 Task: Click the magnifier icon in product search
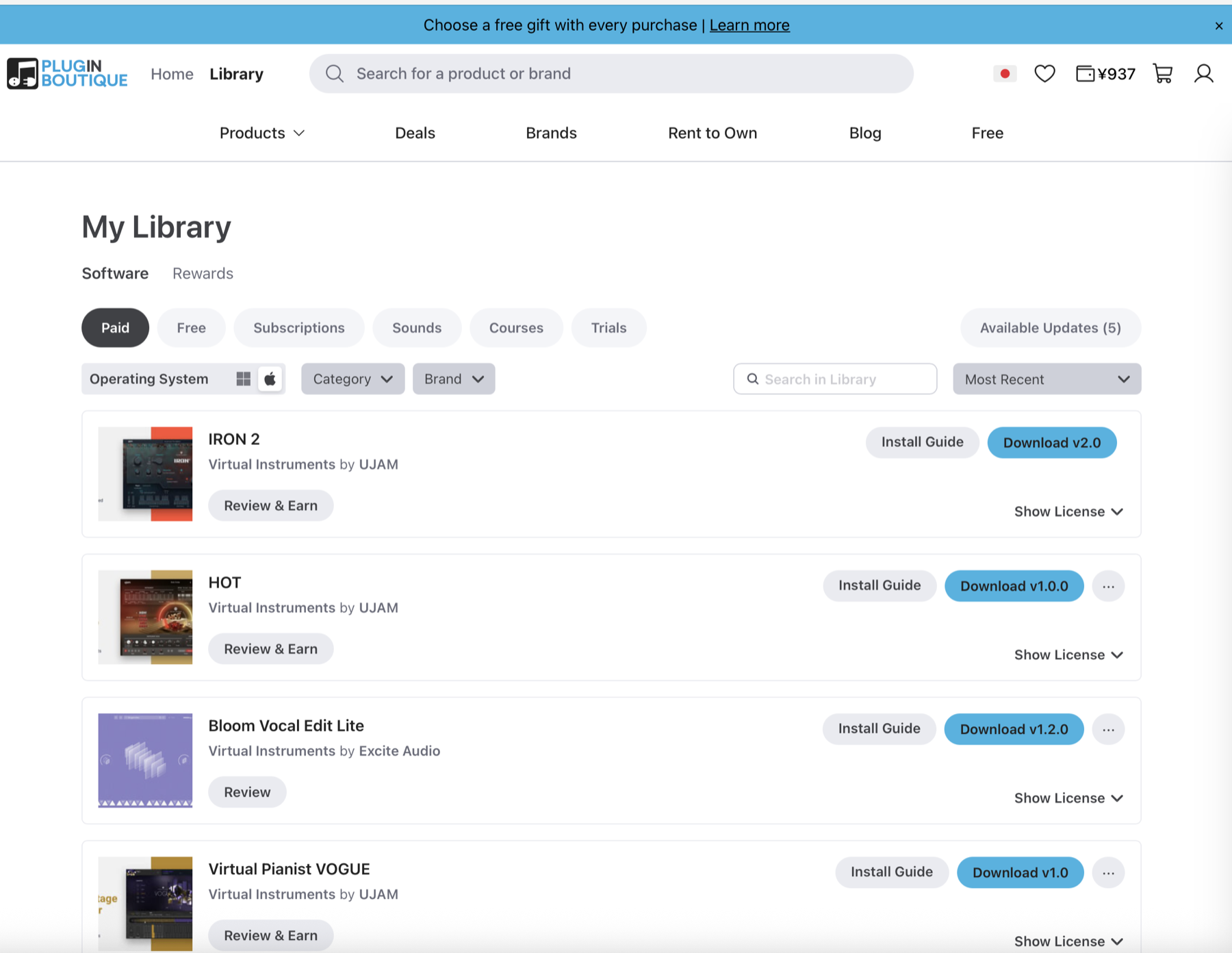tap(334, 73)
